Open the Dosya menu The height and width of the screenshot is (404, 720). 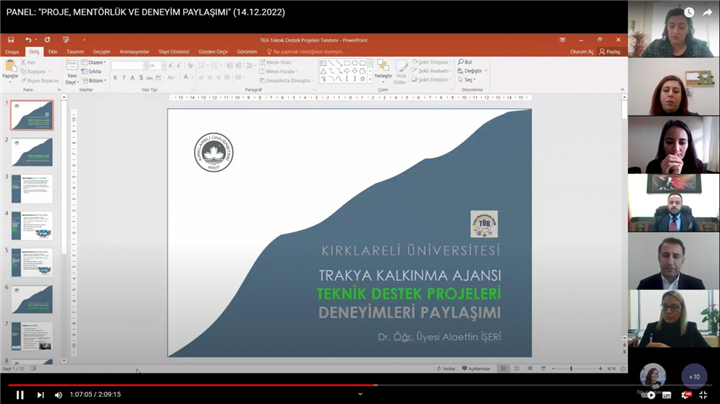(x=12, y=52)
